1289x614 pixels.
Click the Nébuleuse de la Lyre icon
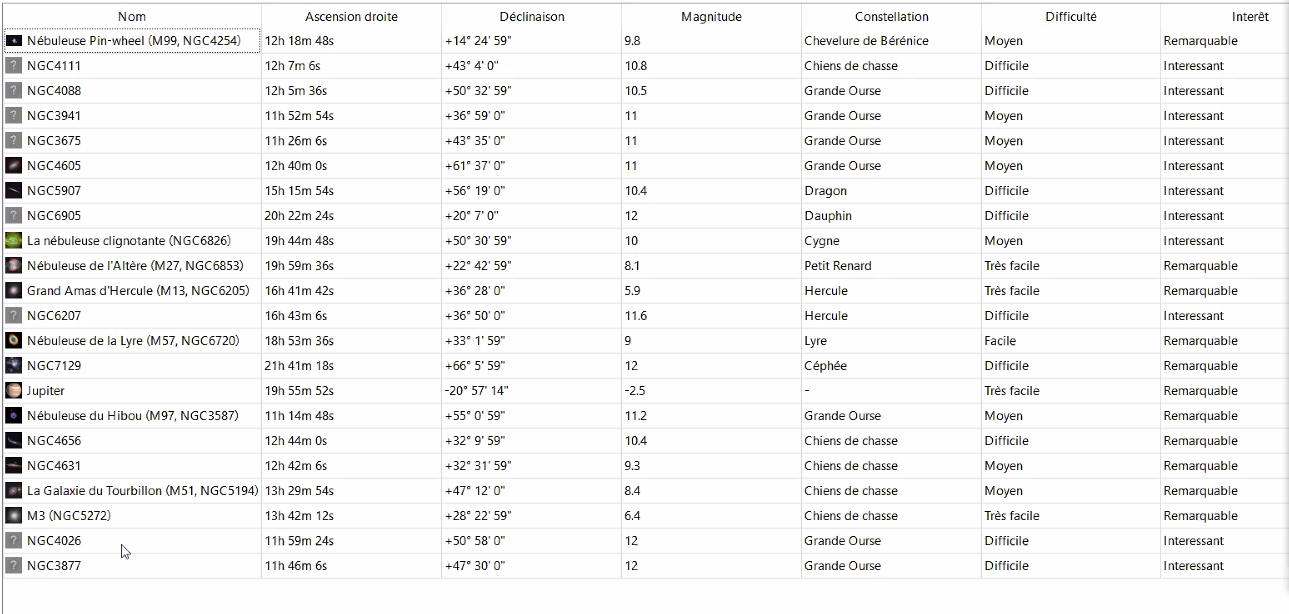click(13, 341)
